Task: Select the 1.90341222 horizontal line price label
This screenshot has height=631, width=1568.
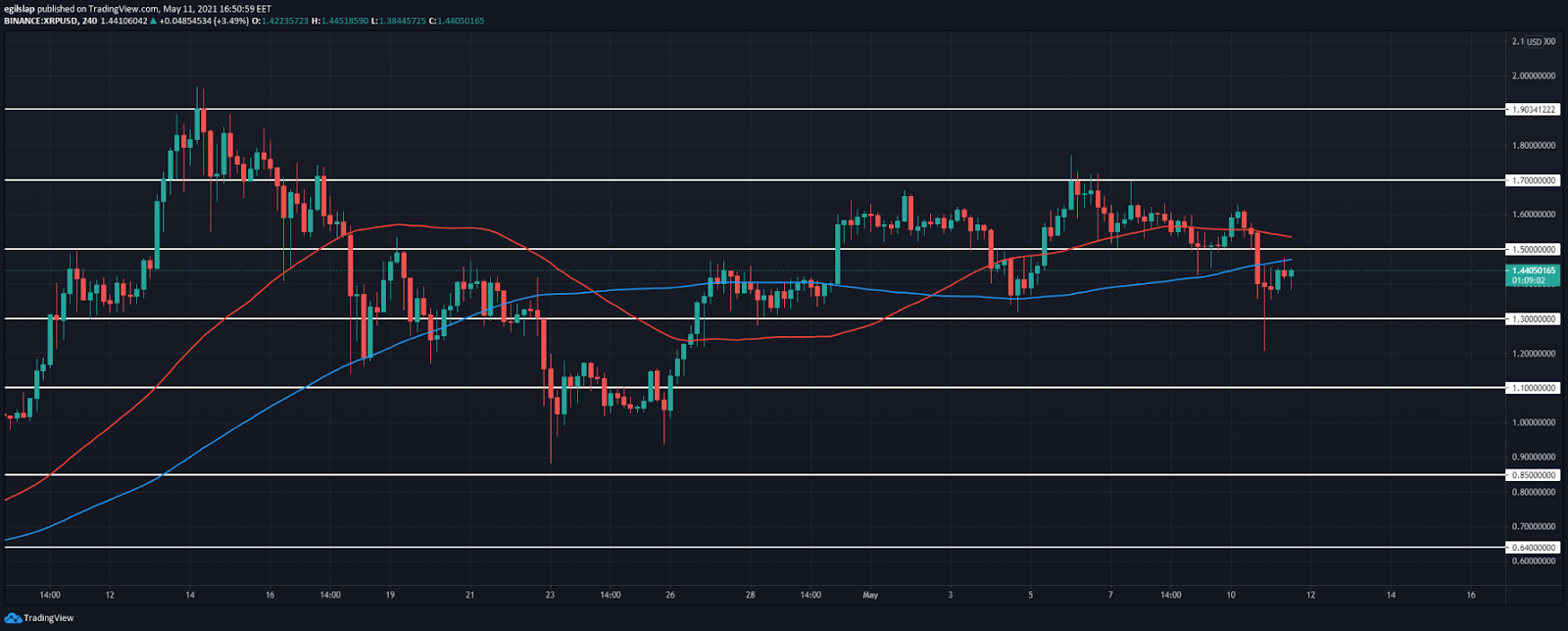Action: [x=1534, y=110]
